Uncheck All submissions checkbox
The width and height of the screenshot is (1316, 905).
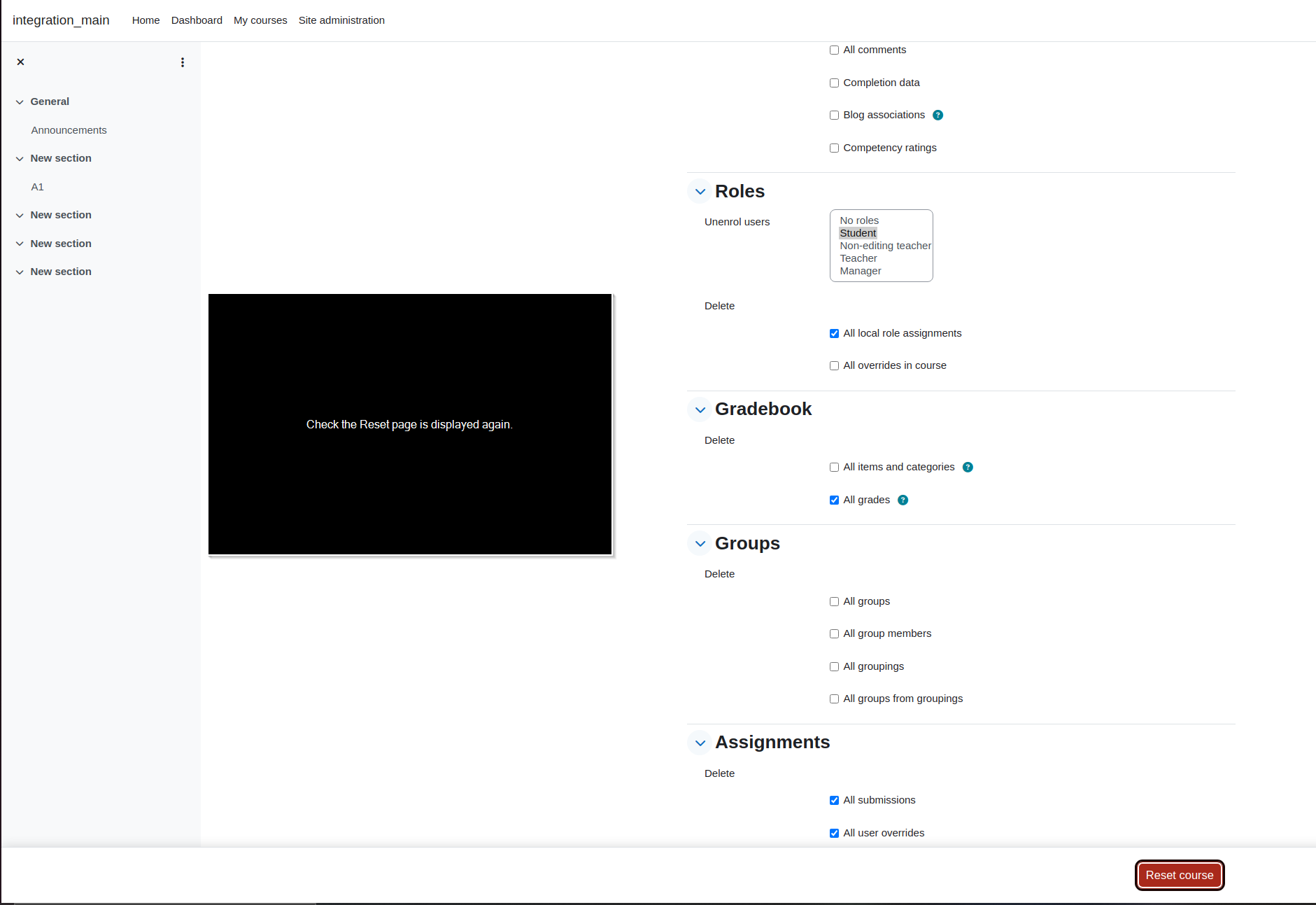coord(834,801)
